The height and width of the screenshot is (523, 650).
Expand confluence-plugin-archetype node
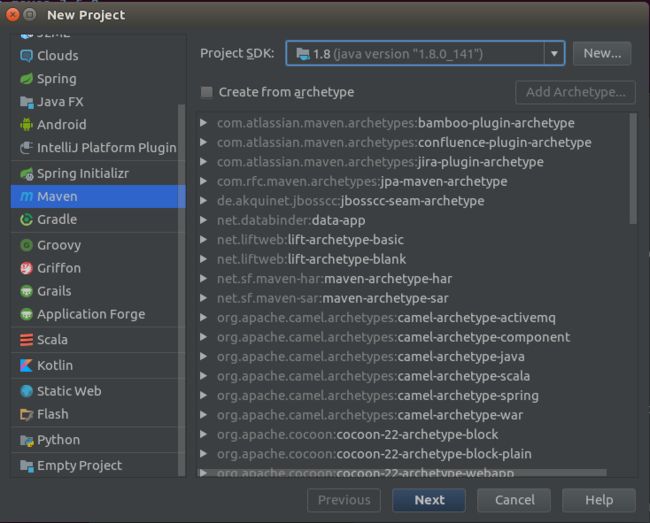tap(203, 142)
